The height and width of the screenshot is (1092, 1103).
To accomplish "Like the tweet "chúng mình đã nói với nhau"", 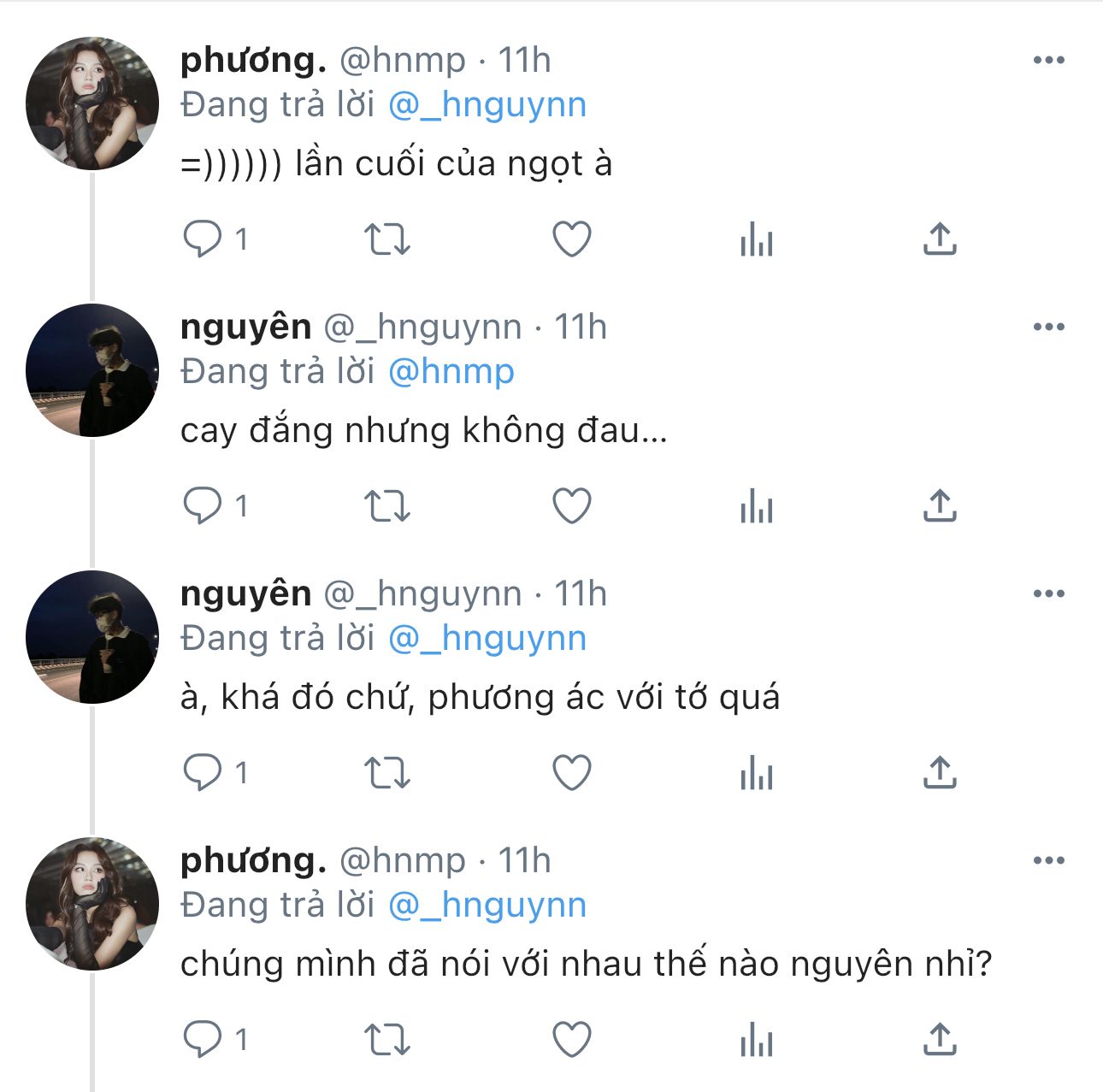I will coord(572,1040).
